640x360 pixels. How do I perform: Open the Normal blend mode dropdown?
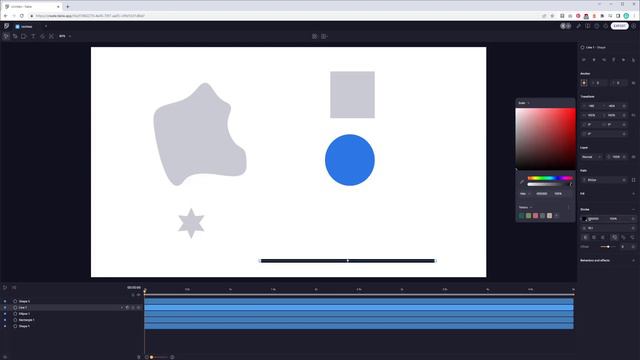coord(591,157)
